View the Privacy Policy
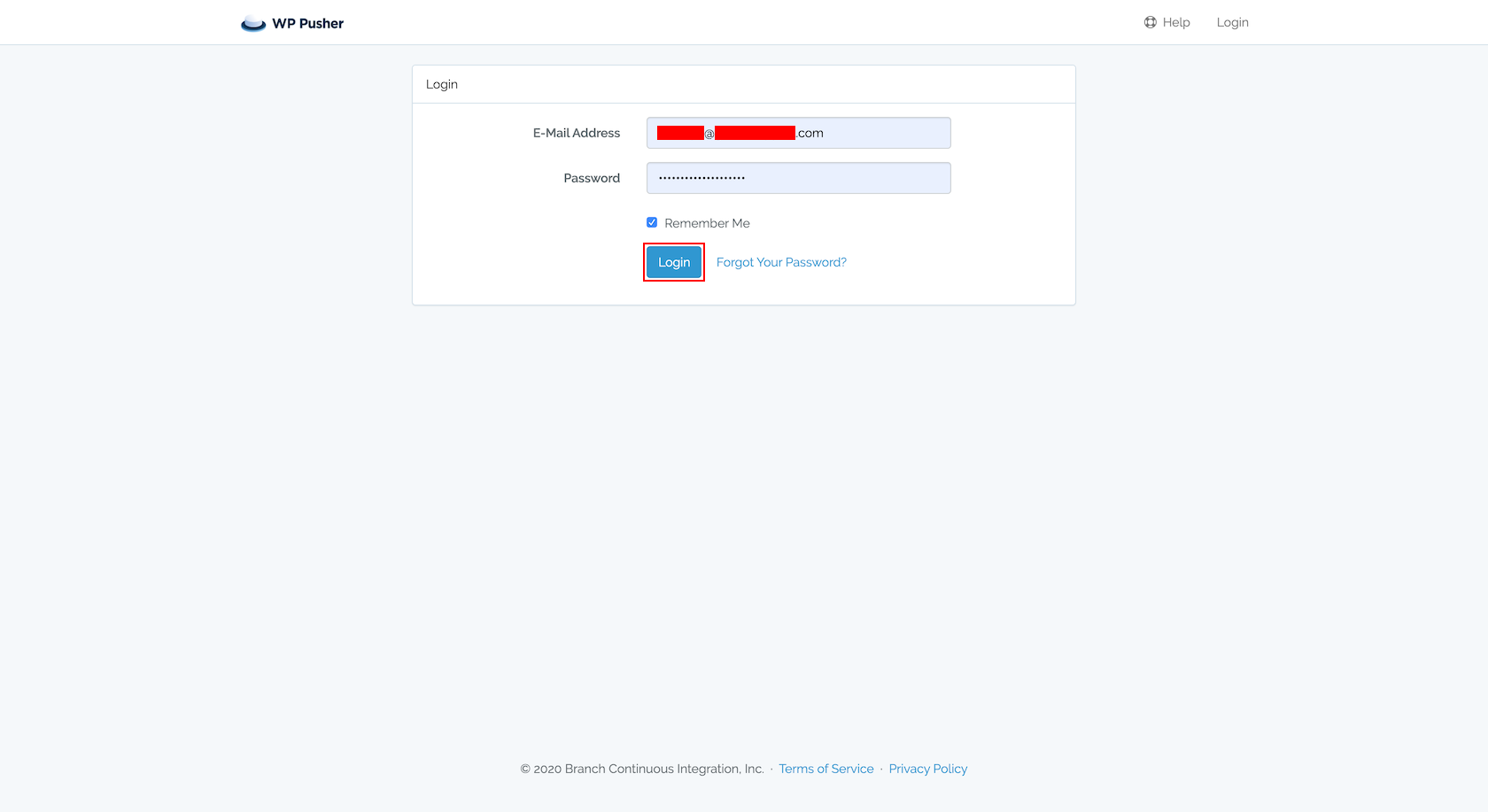The height and width of the screenshot is (812, 1488). (927, 768)
